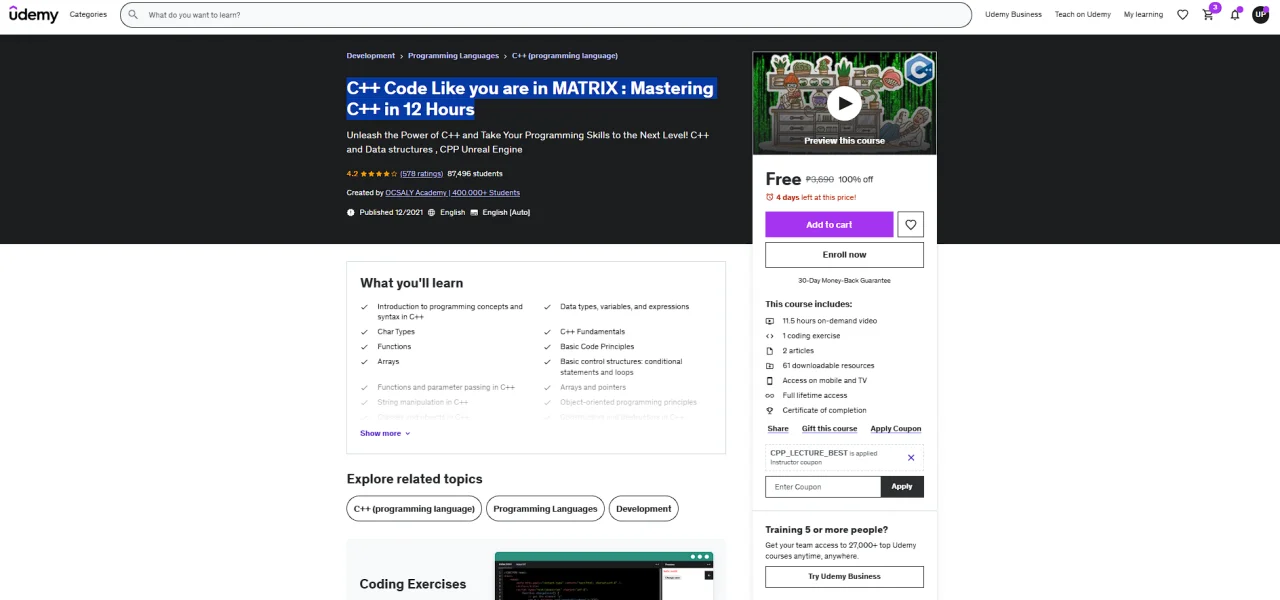
Task: Click the course title heading
Action: pyautogui.click(x=530, y=99)
